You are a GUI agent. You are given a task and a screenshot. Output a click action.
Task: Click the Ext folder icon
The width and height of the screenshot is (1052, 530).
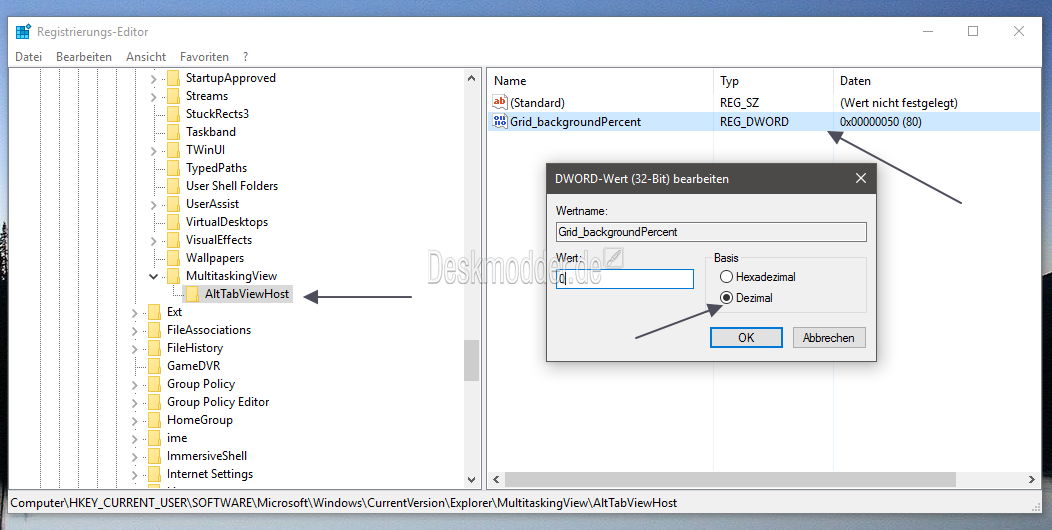154,312
